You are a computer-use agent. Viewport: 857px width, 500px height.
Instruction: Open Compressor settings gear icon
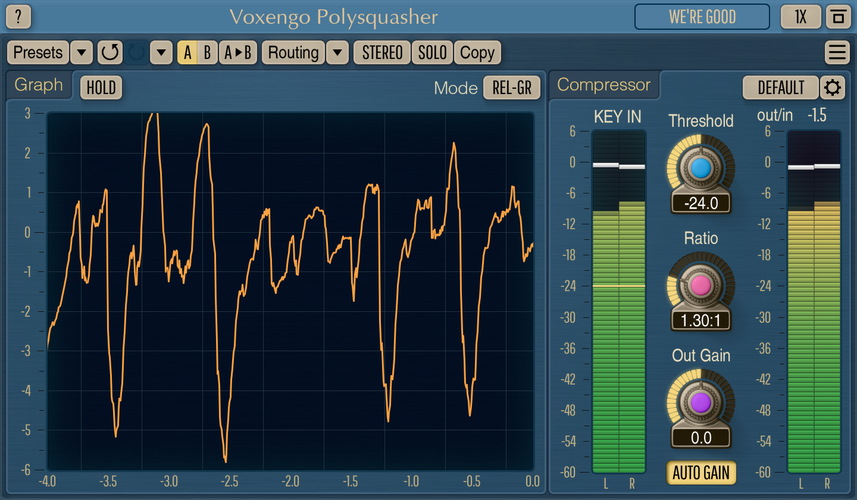tap(832, 87)
